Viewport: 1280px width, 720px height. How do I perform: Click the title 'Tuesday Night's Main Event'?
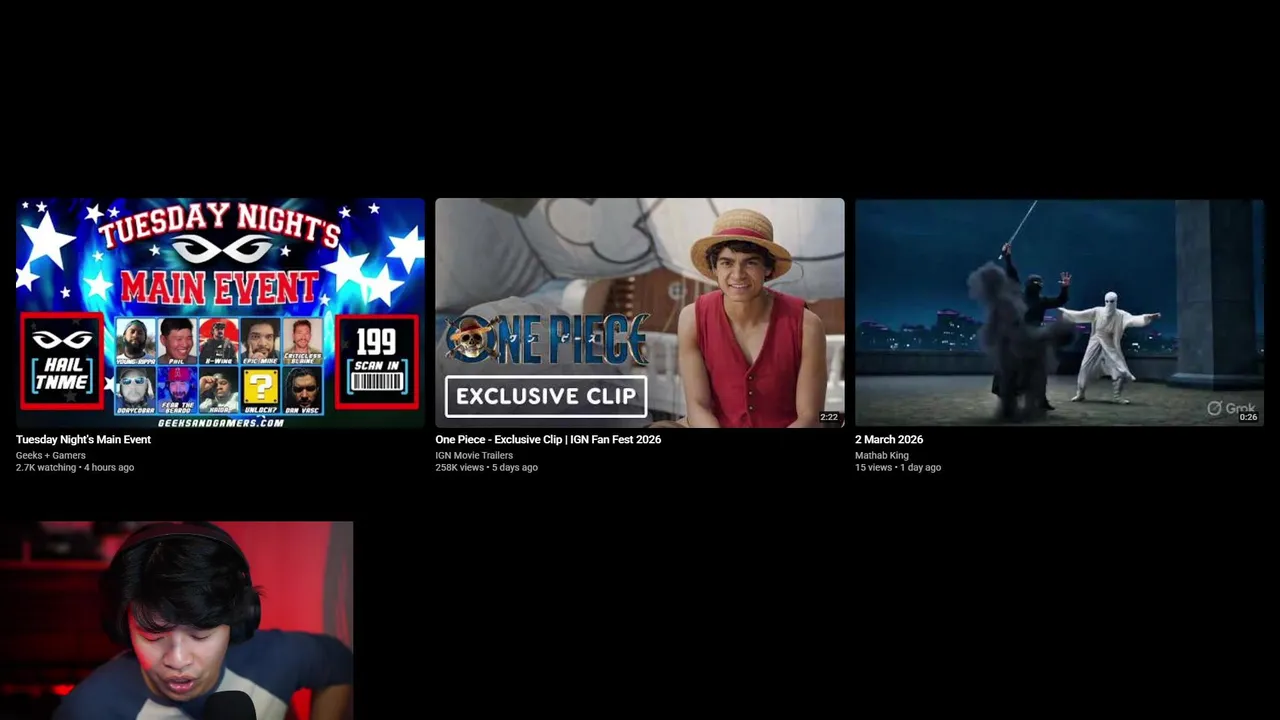click(83, 440)
